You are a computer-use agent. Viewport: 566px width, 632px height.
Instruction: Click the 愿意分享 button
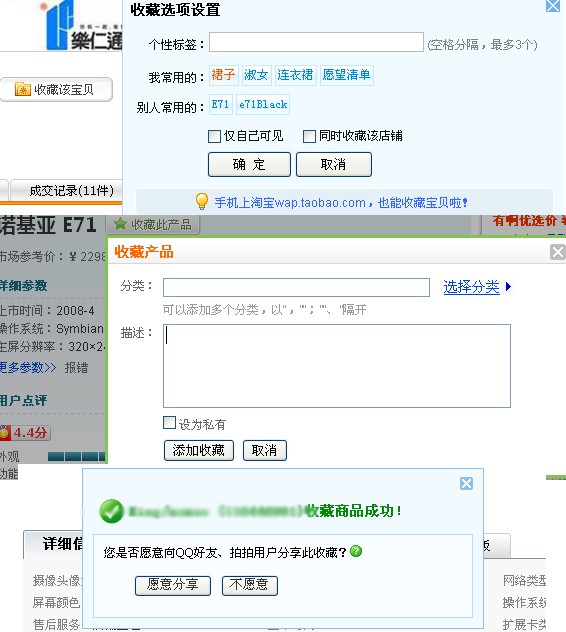173,585
